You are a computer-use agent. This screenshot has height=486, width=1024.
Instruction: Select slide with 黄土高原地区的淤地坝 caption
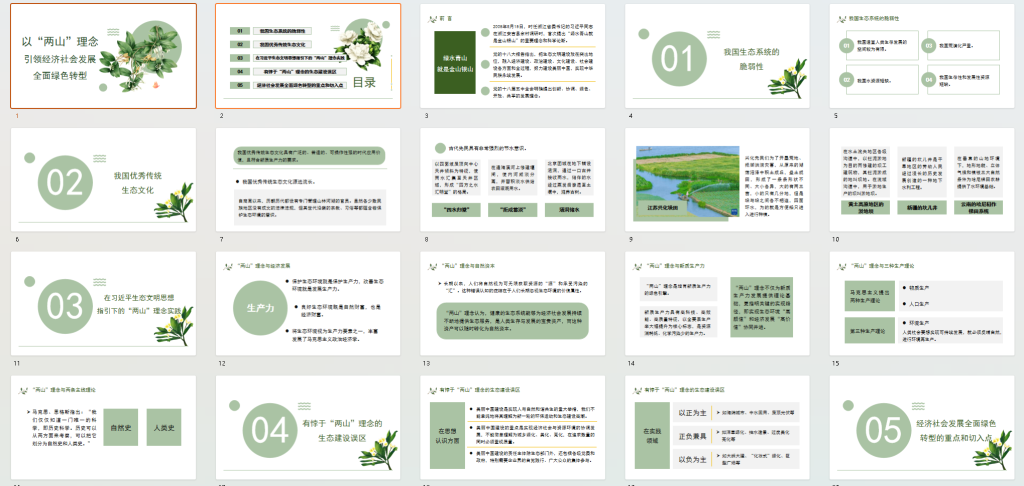coord(922,180)
